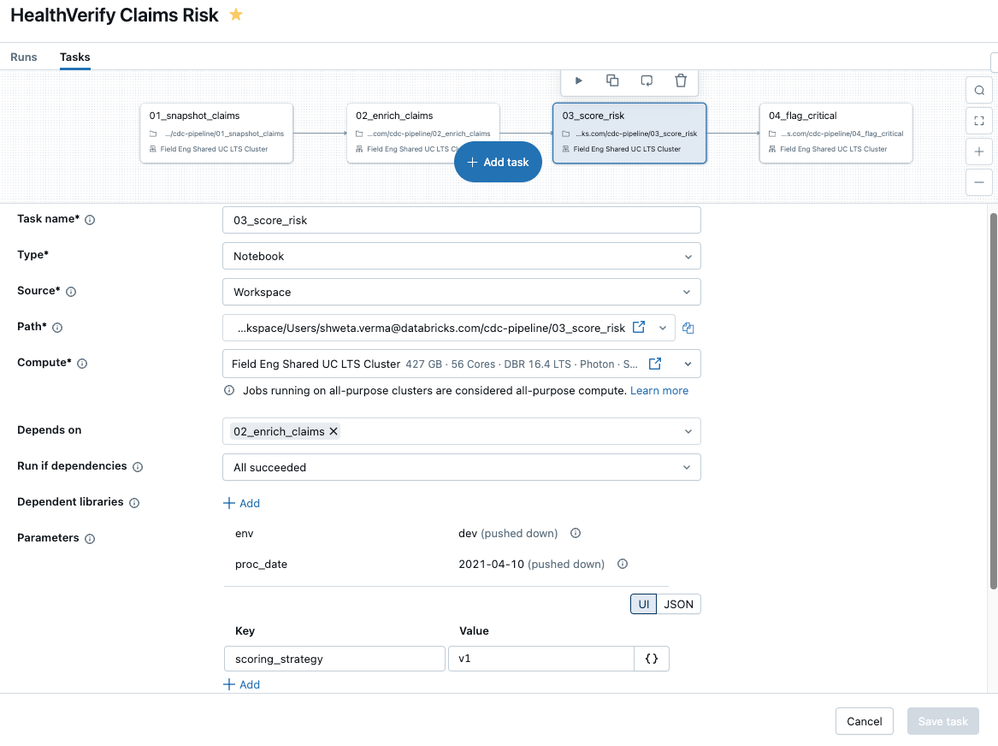Zoom in on the task graph
This screenshot has width=998, height=746.
click(979, 151)
